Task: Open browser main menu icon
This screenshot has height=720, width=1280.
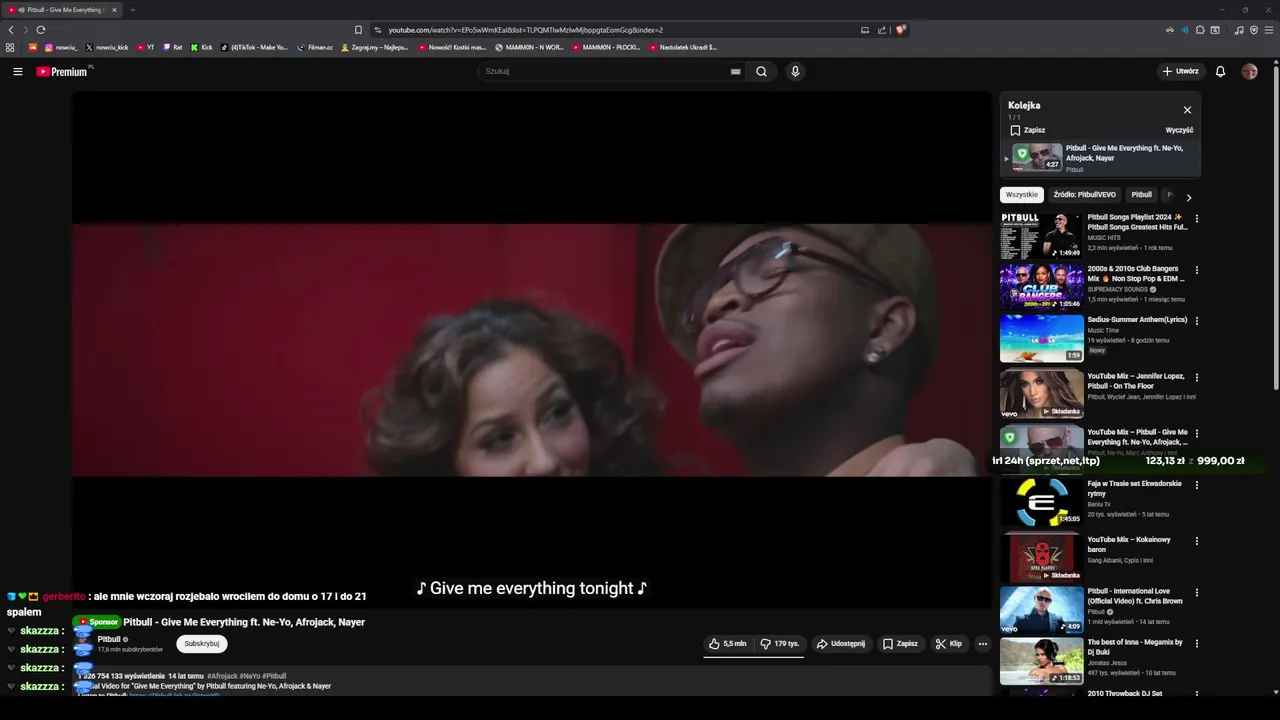Action: tap(1269, 30)
